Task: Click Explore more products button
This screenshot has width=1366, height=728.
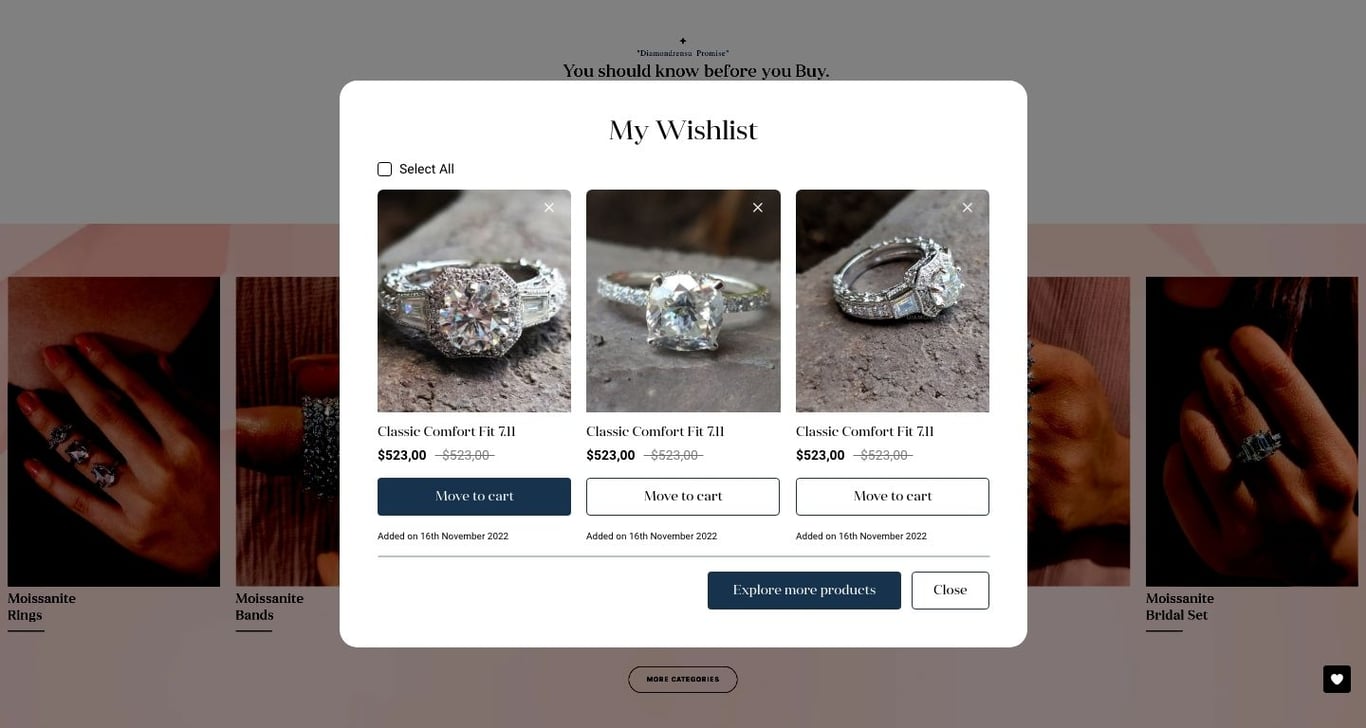Action: [x=804, y=591]
